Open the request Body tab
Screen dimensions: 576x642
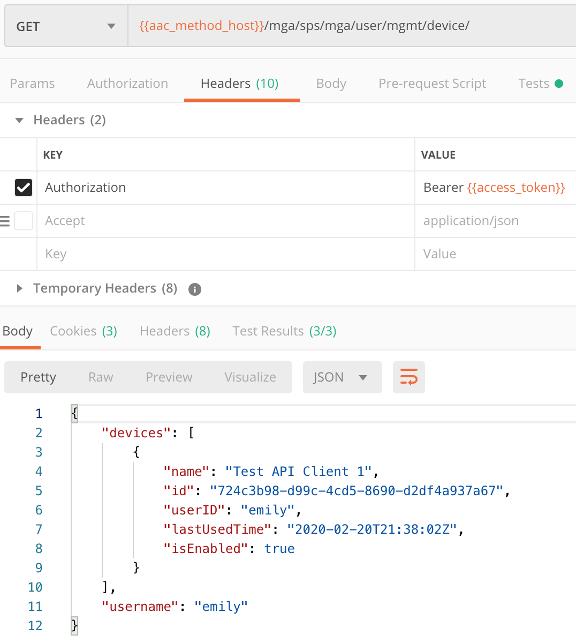pos(331,84)
